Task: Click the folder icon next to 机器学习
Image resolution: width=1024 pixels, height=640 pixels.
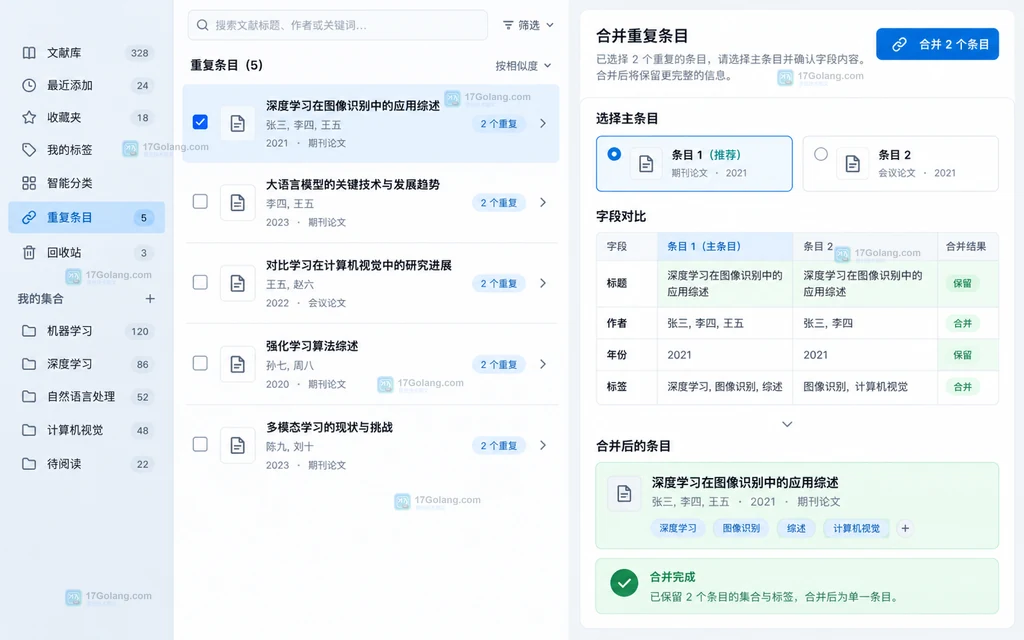Action: click(x=29, y=331)
